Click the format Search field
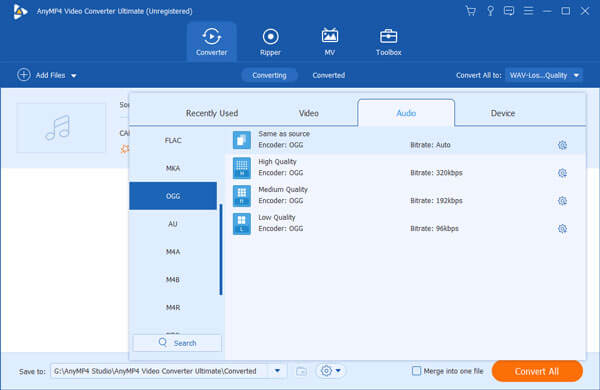600x390 pixels. point(177,343)
